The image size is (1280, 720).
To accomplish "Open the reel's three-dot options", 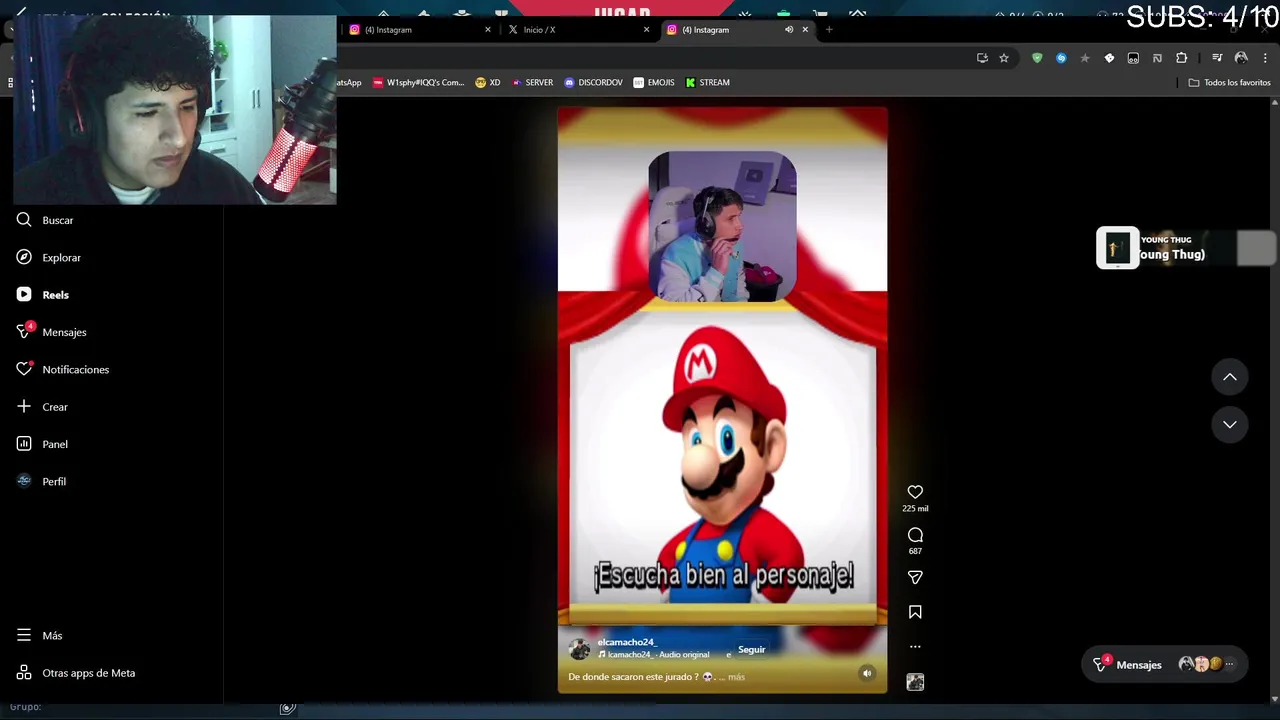I will [915, 647].
